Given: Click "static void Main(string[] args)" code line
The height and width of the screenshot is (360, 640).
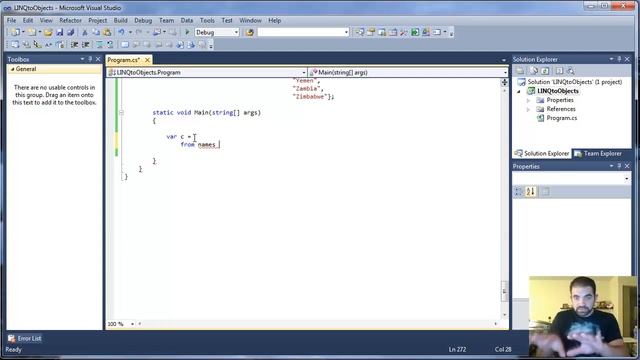Looking at the screenshot, I should [x=207, y=113].
